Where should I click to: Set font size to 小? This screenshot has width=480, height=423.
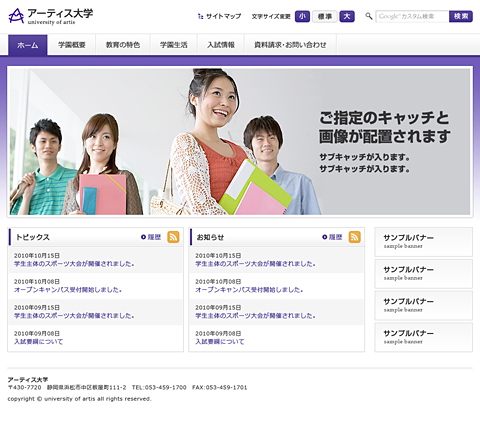(302, 16)
